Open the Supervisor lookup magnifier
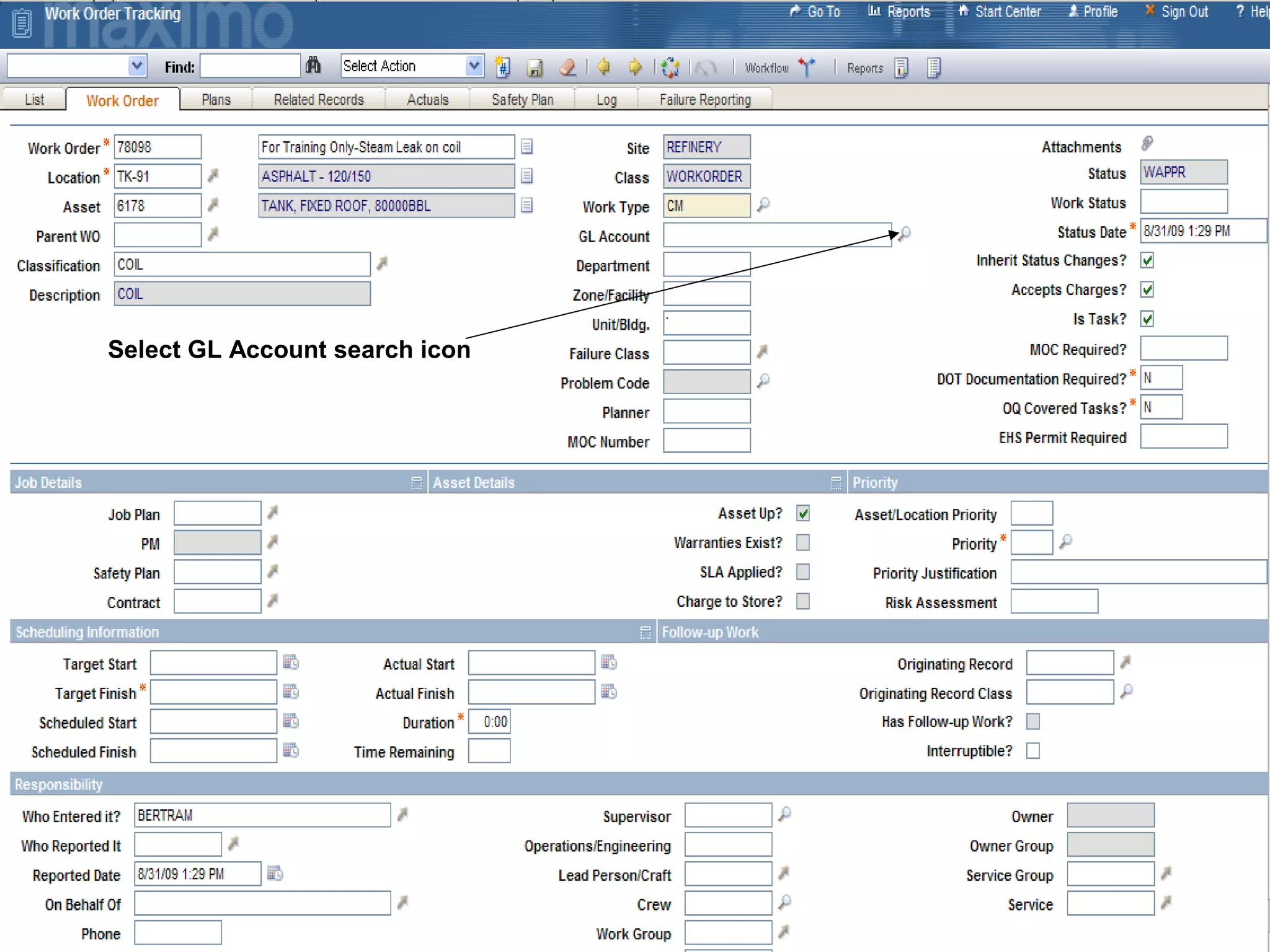The width and height of the screenshot is (1270, 952). pyautogui.click(x=784, y=813)
